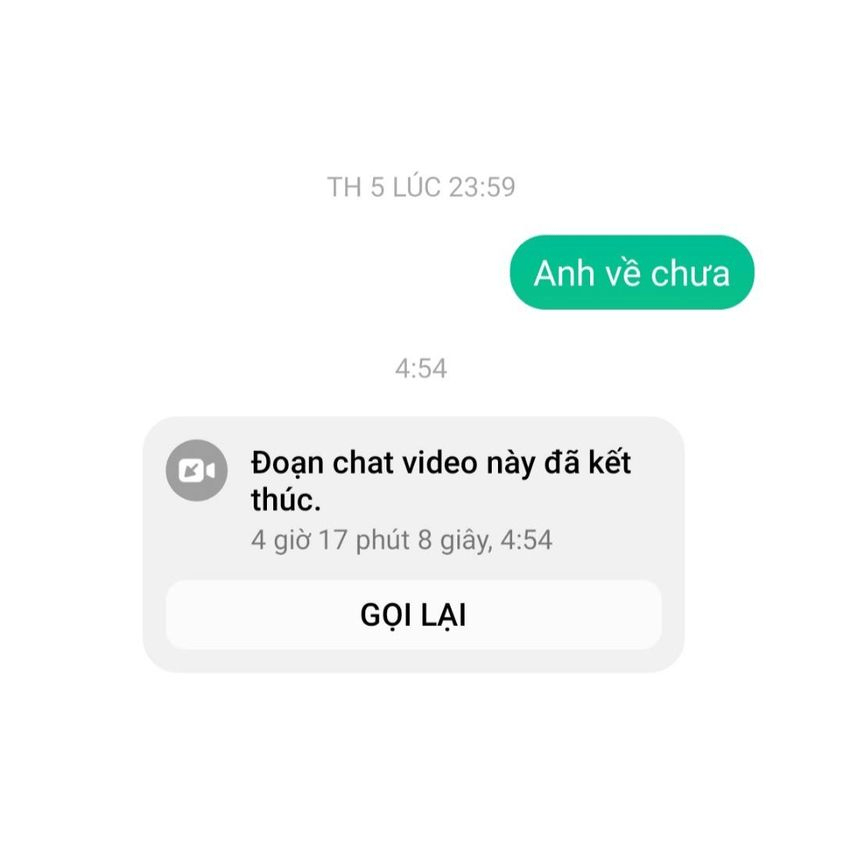Click 'LẠI' text on the redial button
The width and height of the screenshot is (843, 843).
click(443, 615)
